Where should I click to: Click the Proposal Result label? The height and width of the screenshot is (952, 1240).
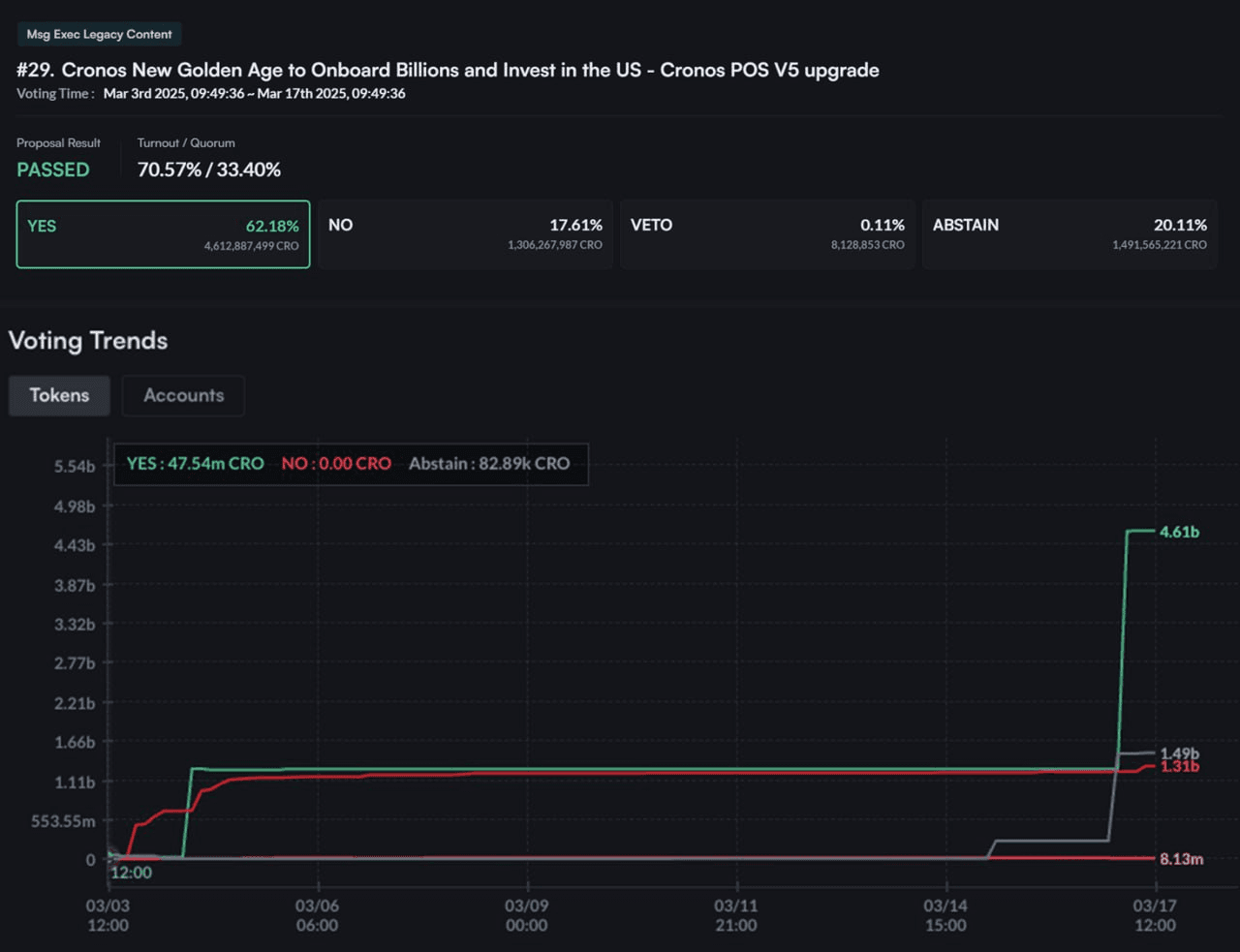tap(58, 142)
